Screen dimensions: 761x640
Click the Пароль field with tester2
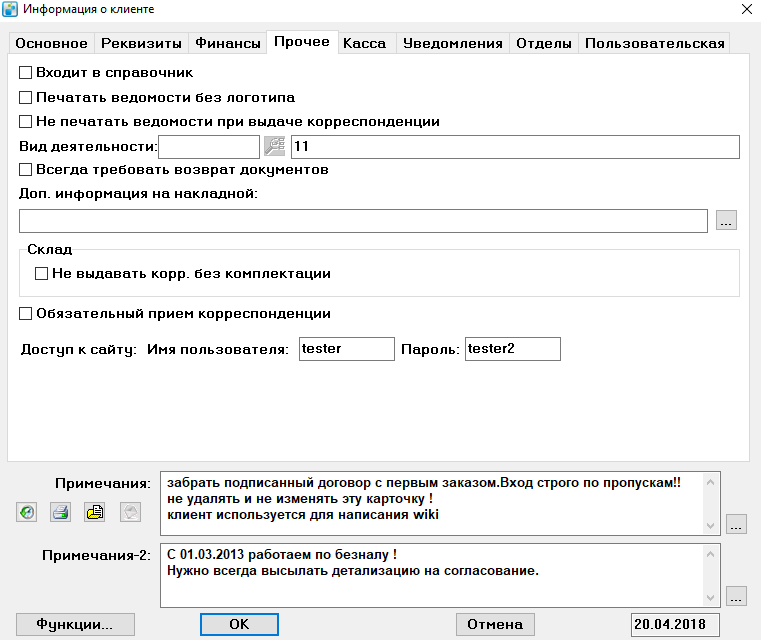[x=513, y=349]
